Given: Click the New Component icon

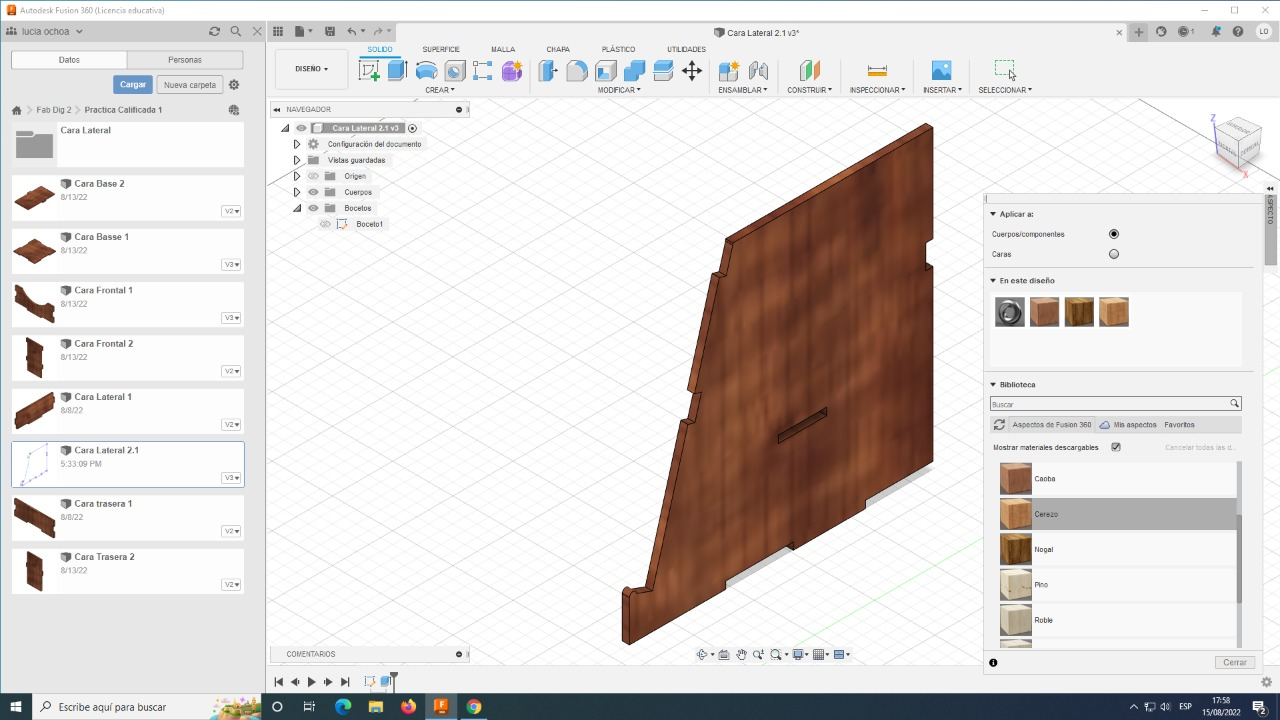Looking at the screenshot, I should click(x=729, y=70).
